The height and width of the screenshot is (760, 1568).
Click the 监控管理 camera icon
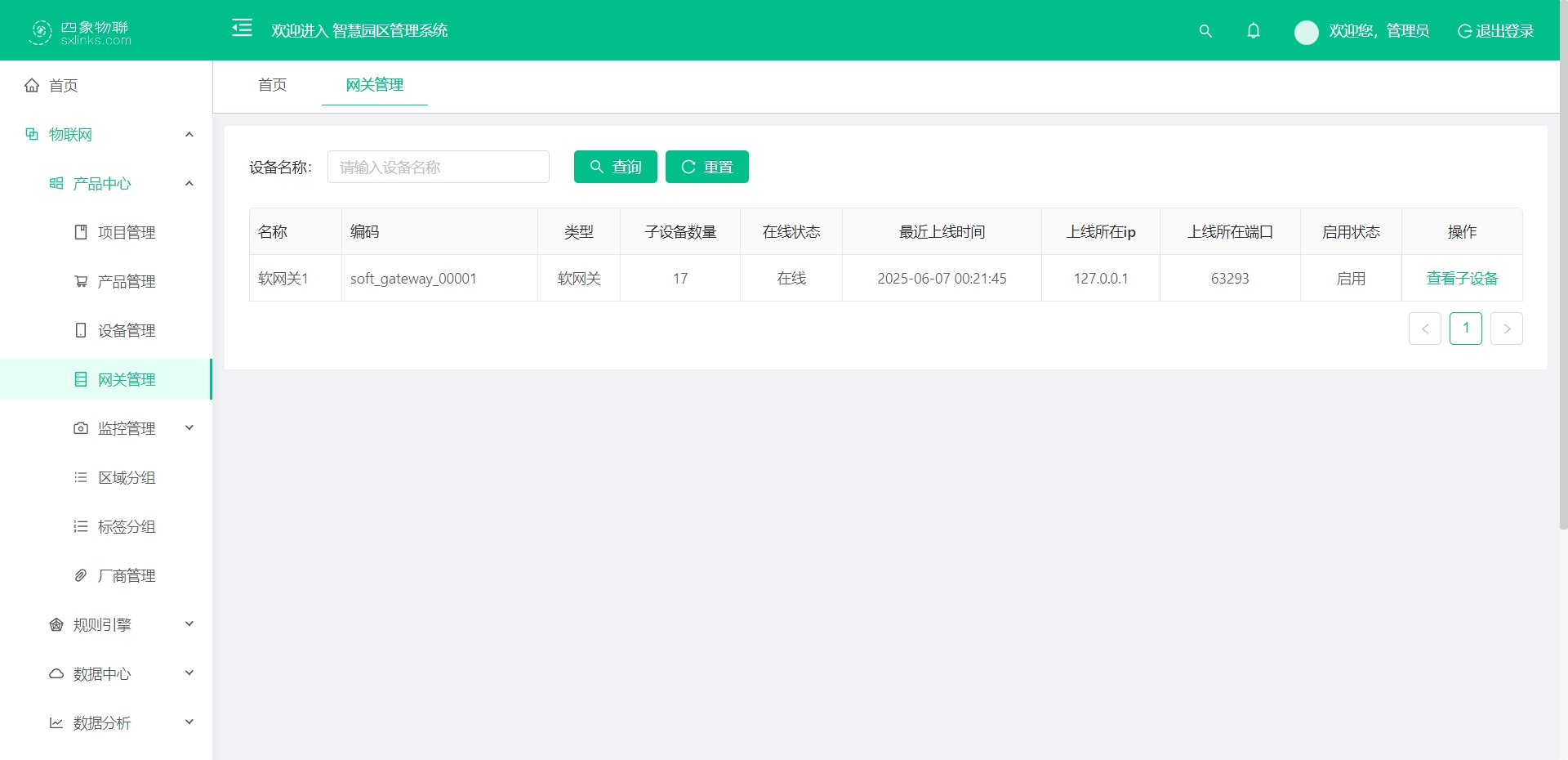[x=80, y=428]
